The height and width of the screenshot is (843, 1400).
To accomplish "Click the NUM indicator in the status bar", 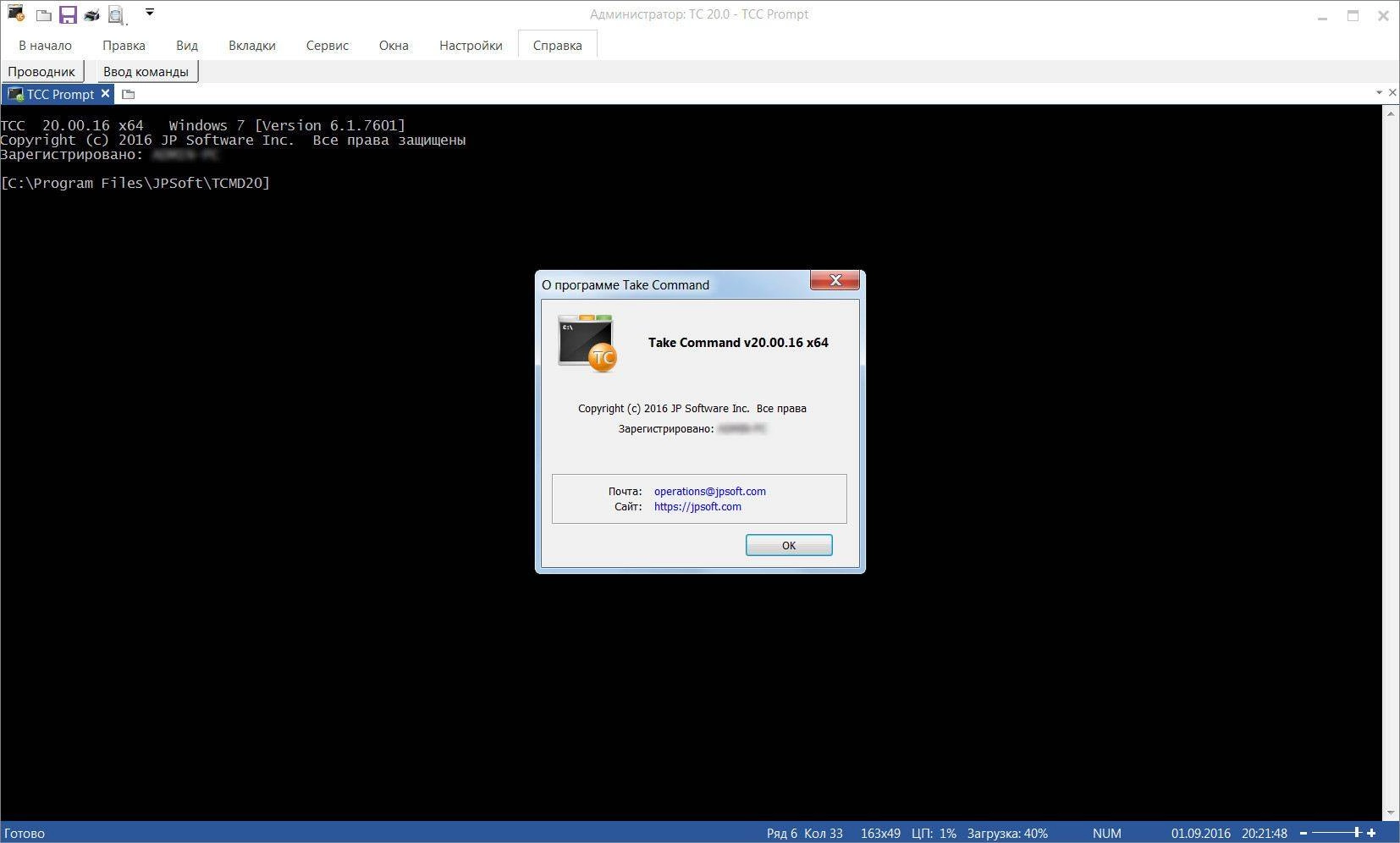I will 1106,833.
